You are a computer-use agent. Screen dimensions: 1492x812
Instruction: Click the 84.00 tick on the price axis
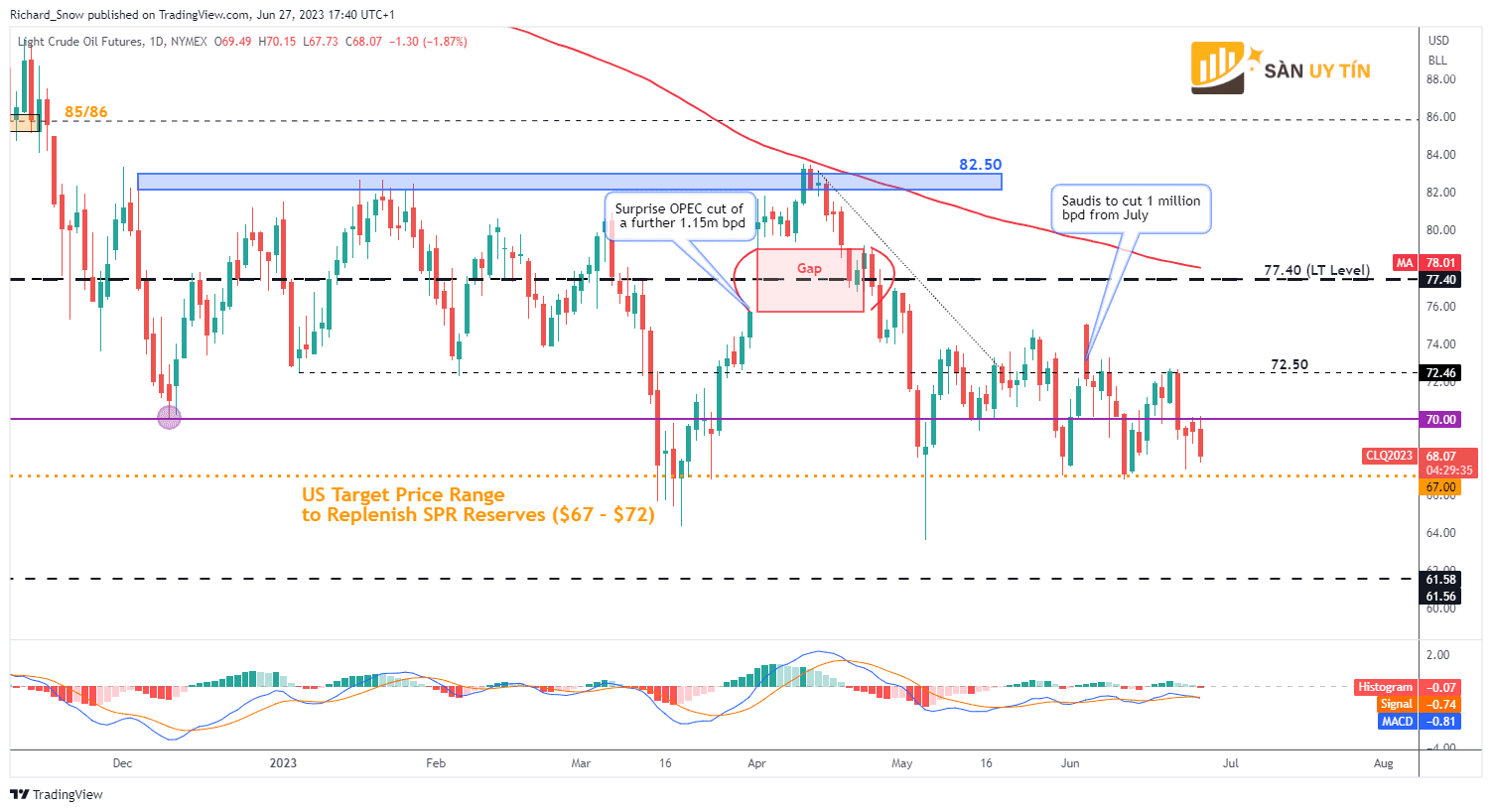[1441, 155]
